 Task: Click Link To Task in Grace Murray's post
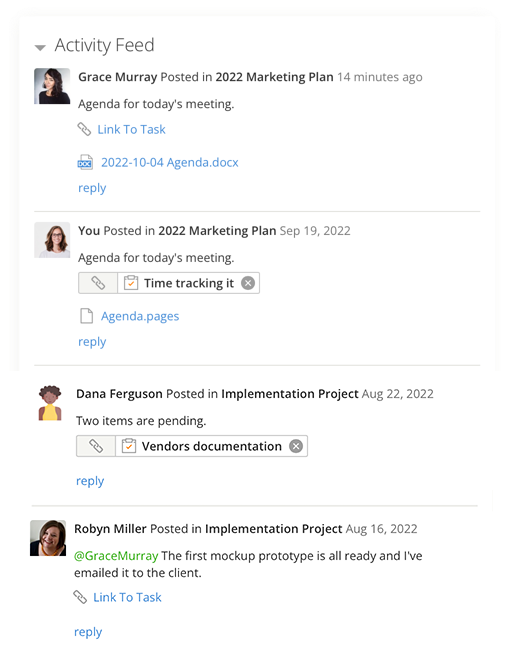click(x=131, y=129)
